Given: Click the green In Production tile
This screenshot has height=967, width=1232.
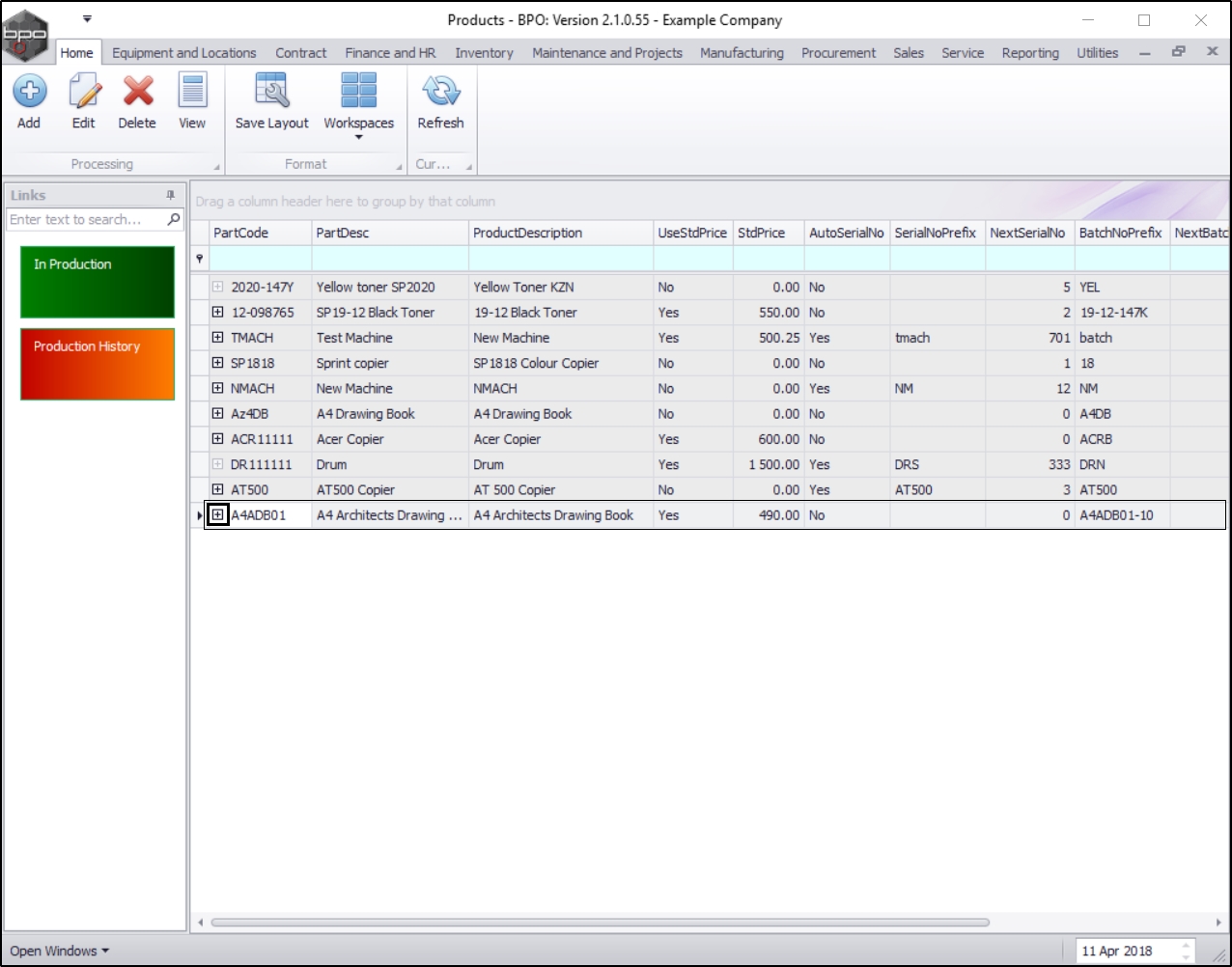Looking at the screenshot, I should [x=98, y=282].
